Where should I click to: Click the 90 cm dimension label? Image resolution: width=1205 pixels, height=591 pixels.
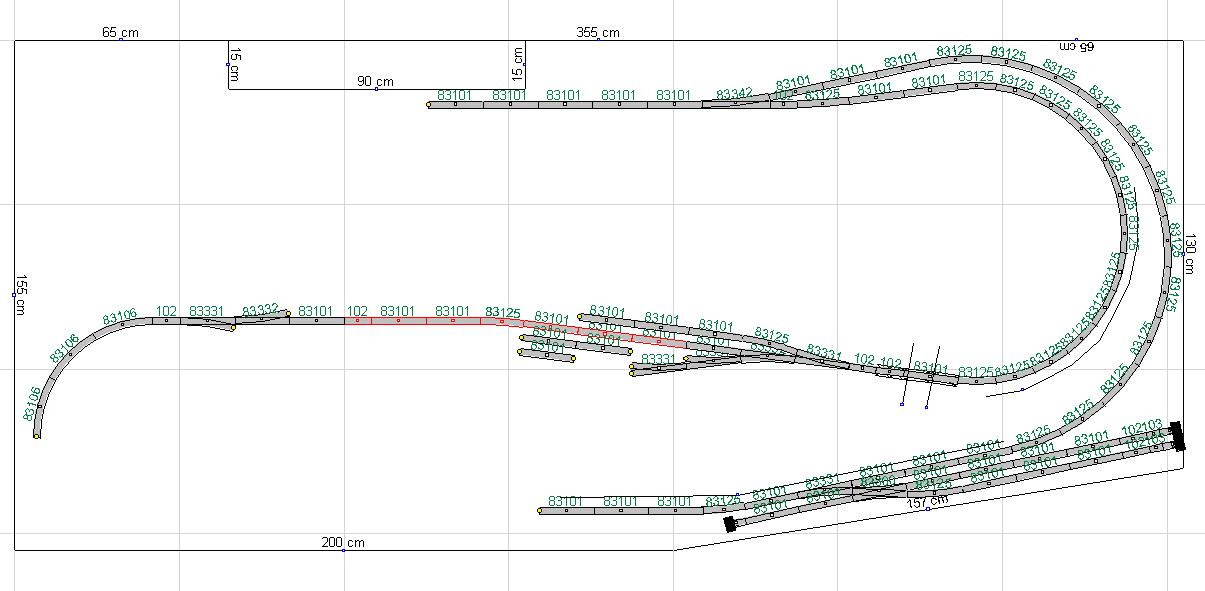[376, 81]
